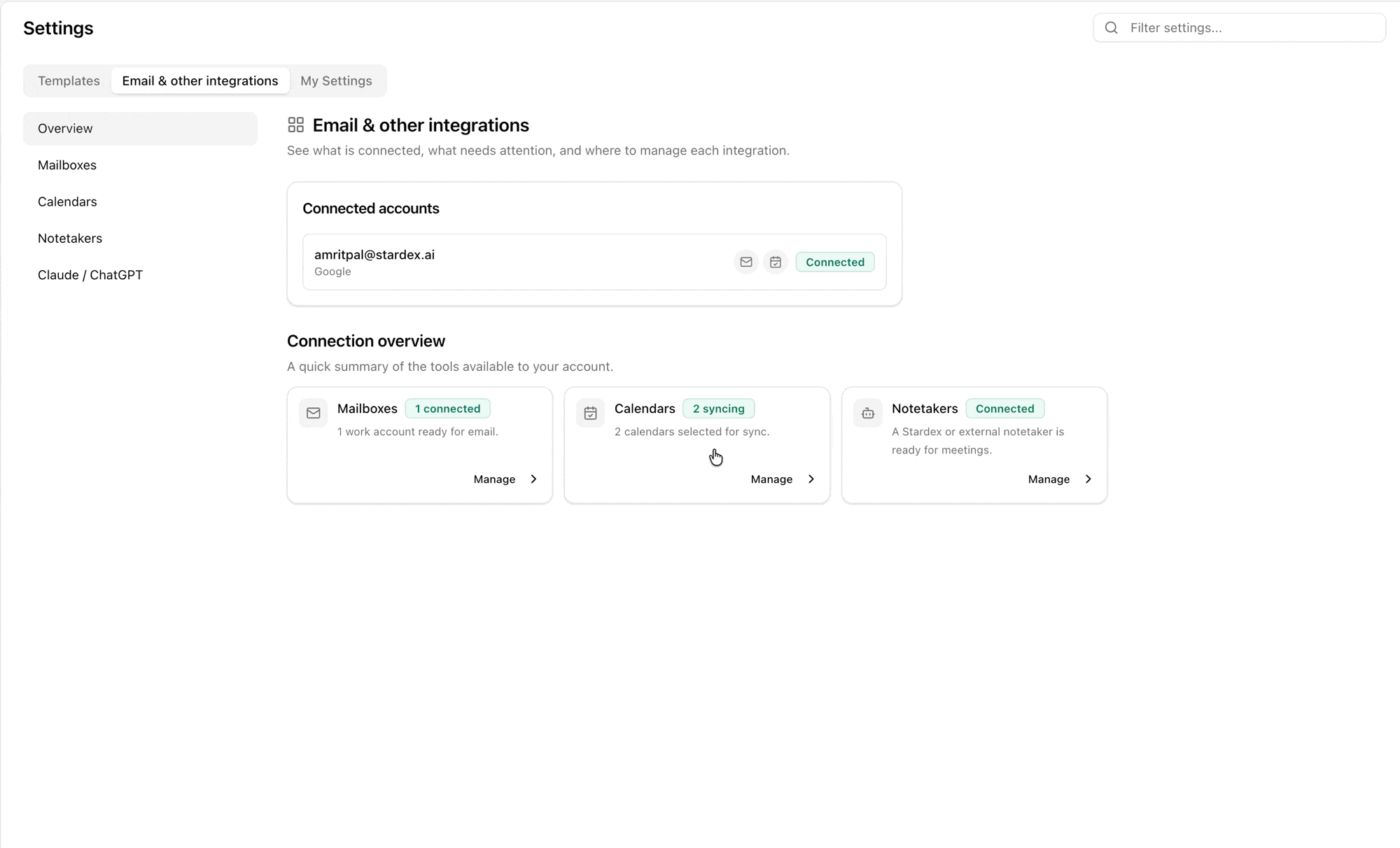Click the chevron arrow on Mailboxes card
1400x848 pixels.
[533, 479]
